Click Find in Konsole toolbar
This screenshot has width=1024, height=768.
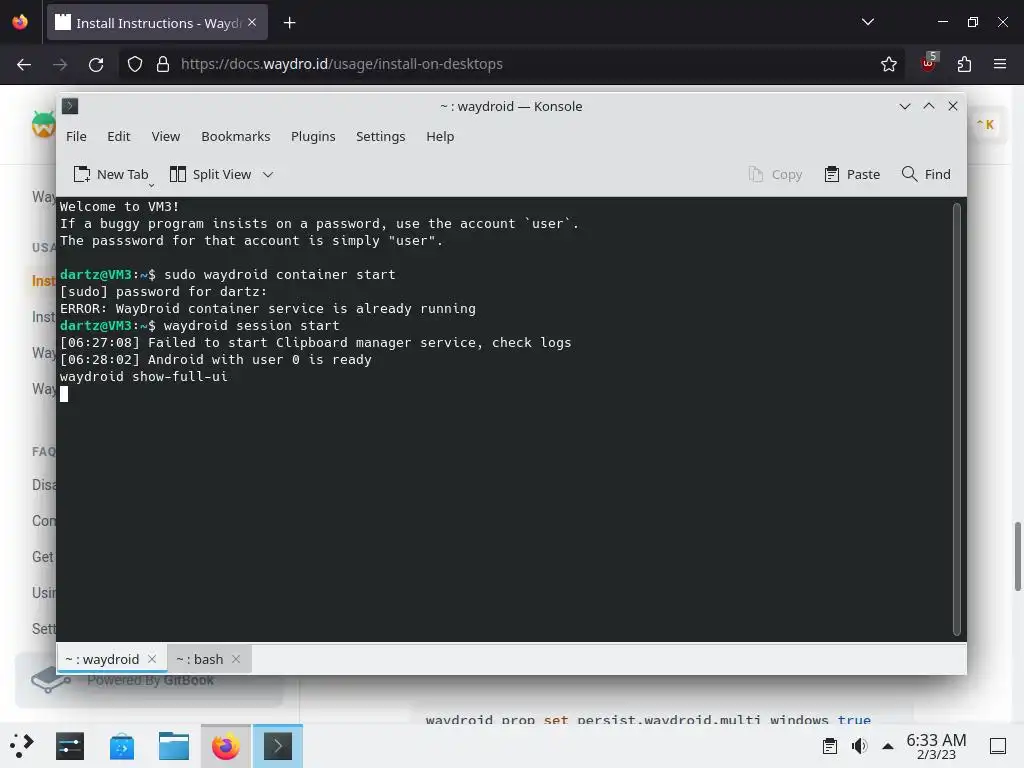coord(926,174)
